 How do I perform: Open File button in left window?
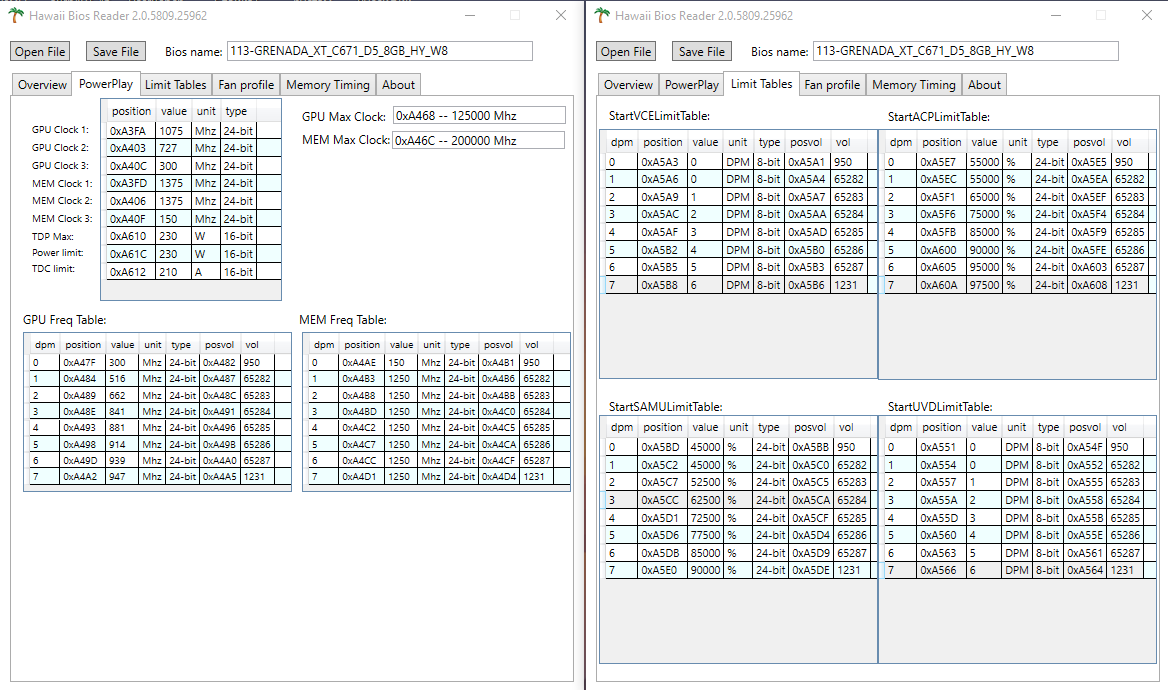(40, 51)
